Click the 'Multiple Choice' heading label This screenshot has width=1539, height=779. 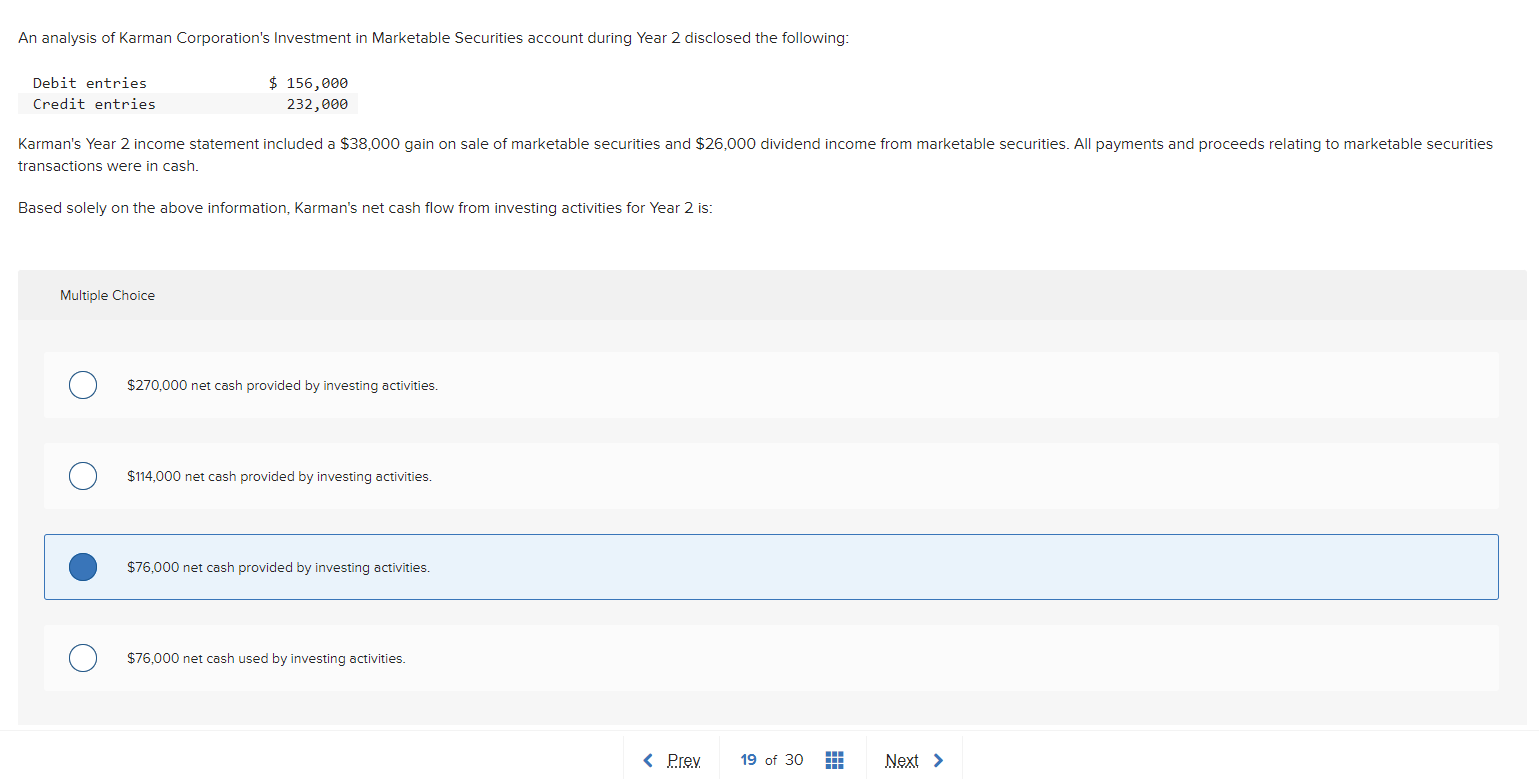pyautogui.click(x=107, y=295)
